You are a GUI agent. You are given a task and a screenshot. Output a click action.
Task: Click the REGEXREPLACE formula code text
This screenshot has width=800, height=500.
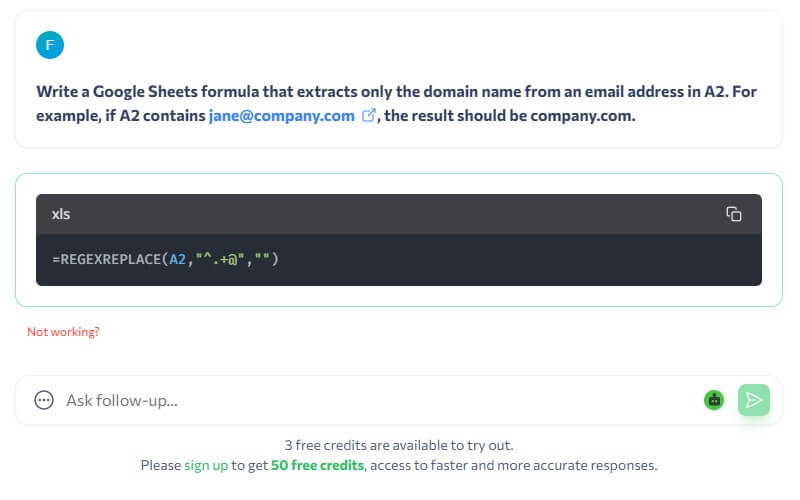tap(165, 259)
